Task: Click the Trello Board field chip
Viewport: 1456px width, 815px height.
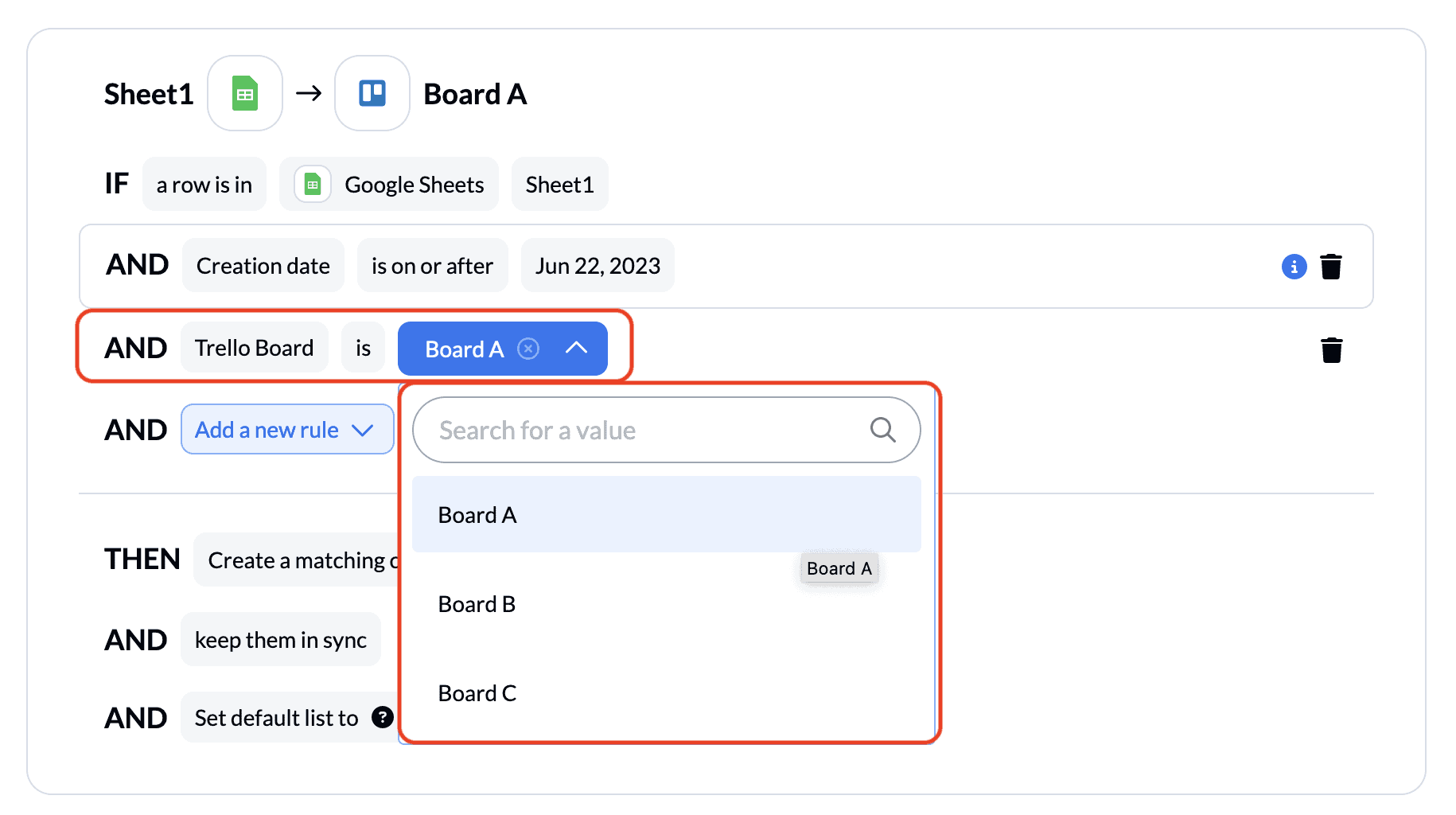Action: pyautogui.click(x=255, y=348)
